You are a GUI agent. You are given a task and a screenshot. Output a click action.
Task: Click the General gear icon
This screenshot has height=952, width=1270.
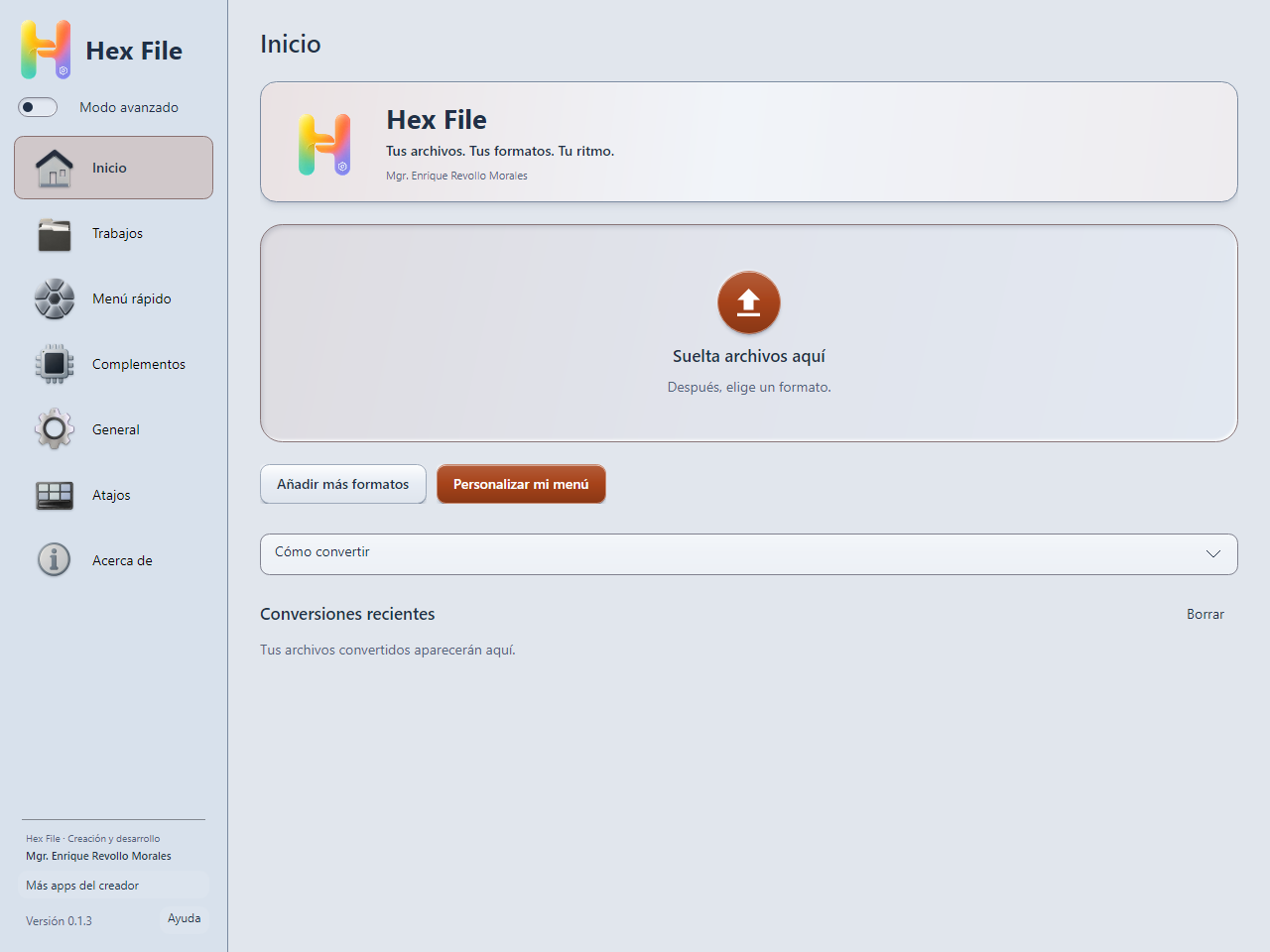pyautogui.click(x=55, y=429)
